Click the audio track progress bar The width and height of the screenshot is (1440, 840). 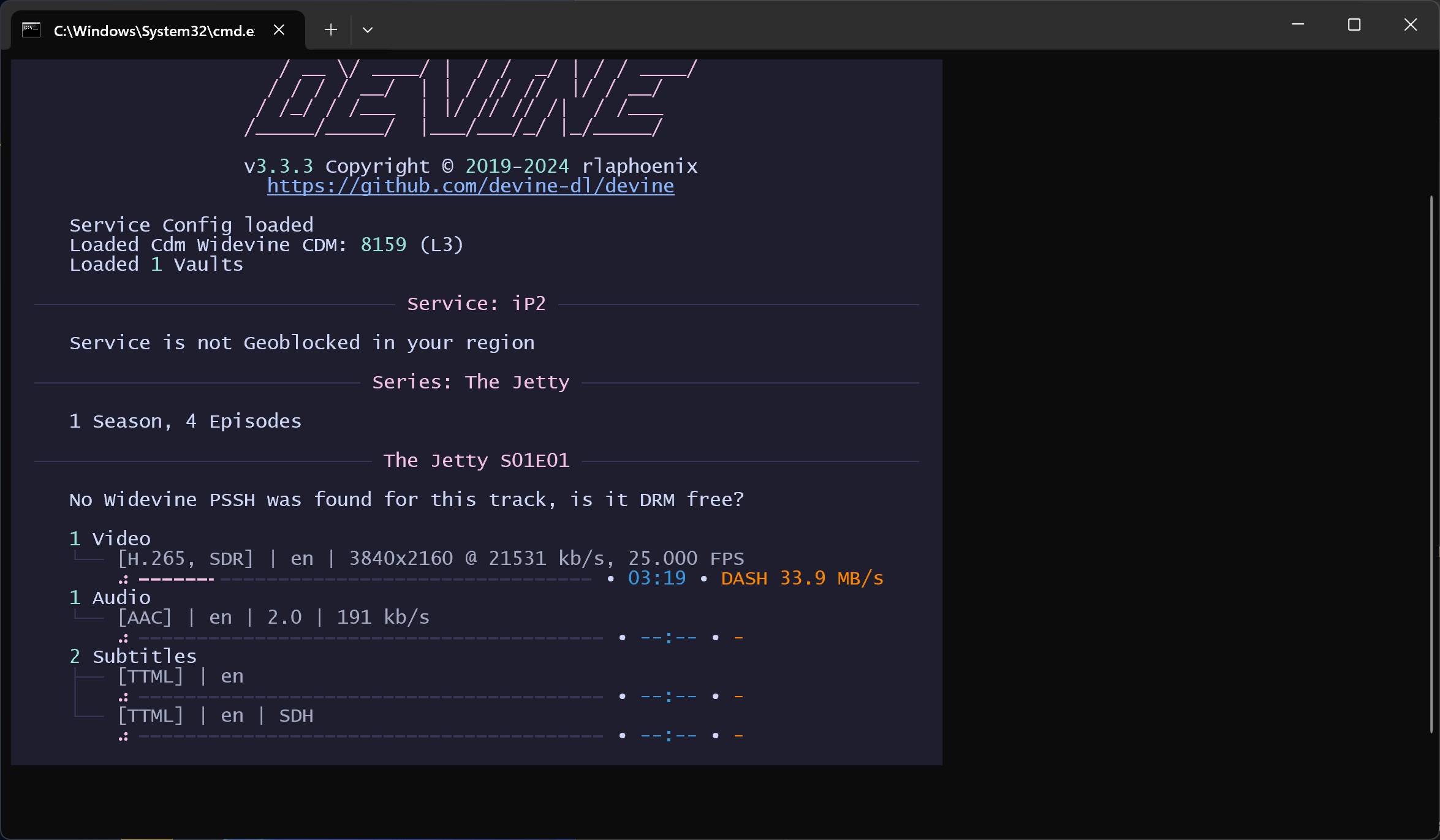pos(371,638)
